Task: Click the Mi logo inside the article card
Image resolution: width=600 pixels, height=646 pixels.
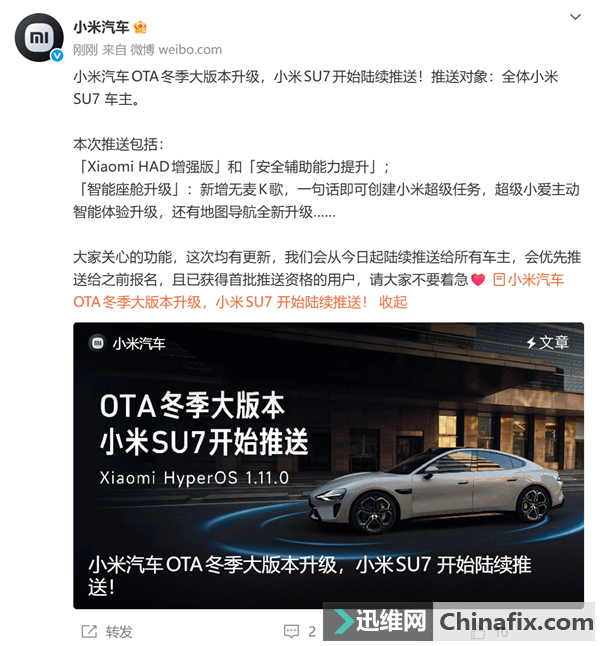Action: 98,343
